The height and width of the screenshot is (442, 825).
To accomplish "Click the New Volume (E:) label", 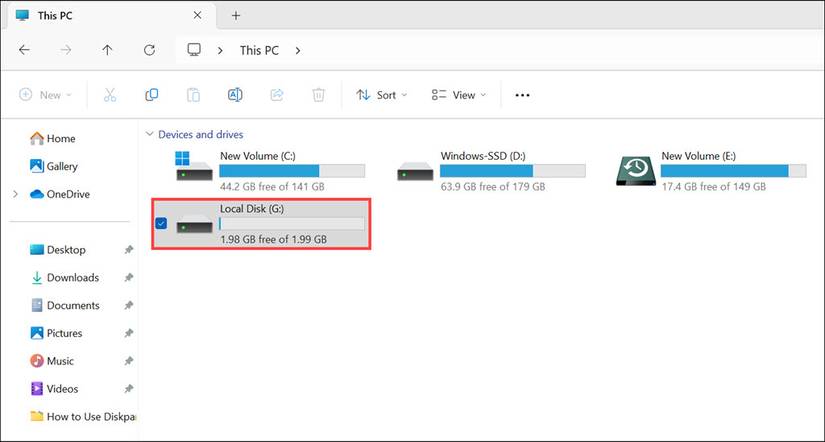I will tap(698, 156).
